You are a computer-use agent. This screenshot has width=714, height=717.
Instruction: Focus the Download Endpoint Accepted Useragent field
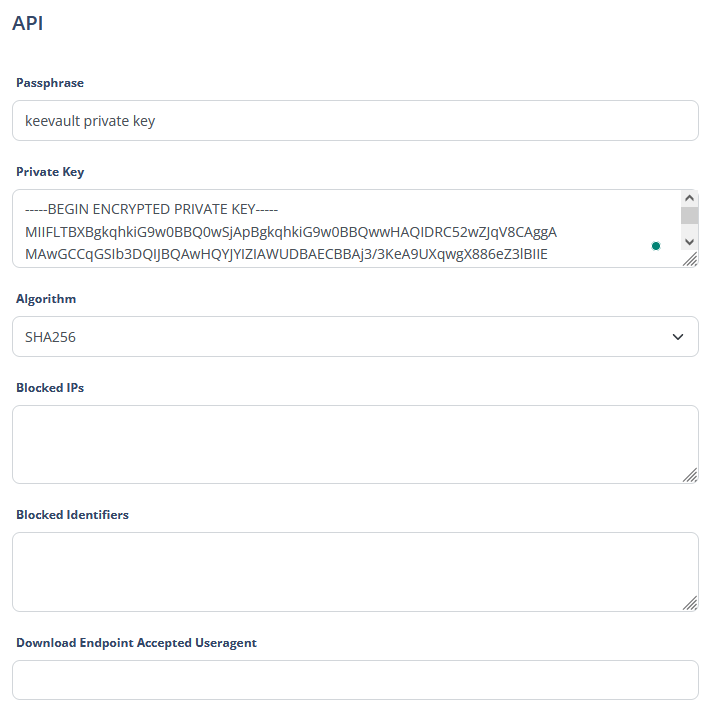[x=355, y=680]
